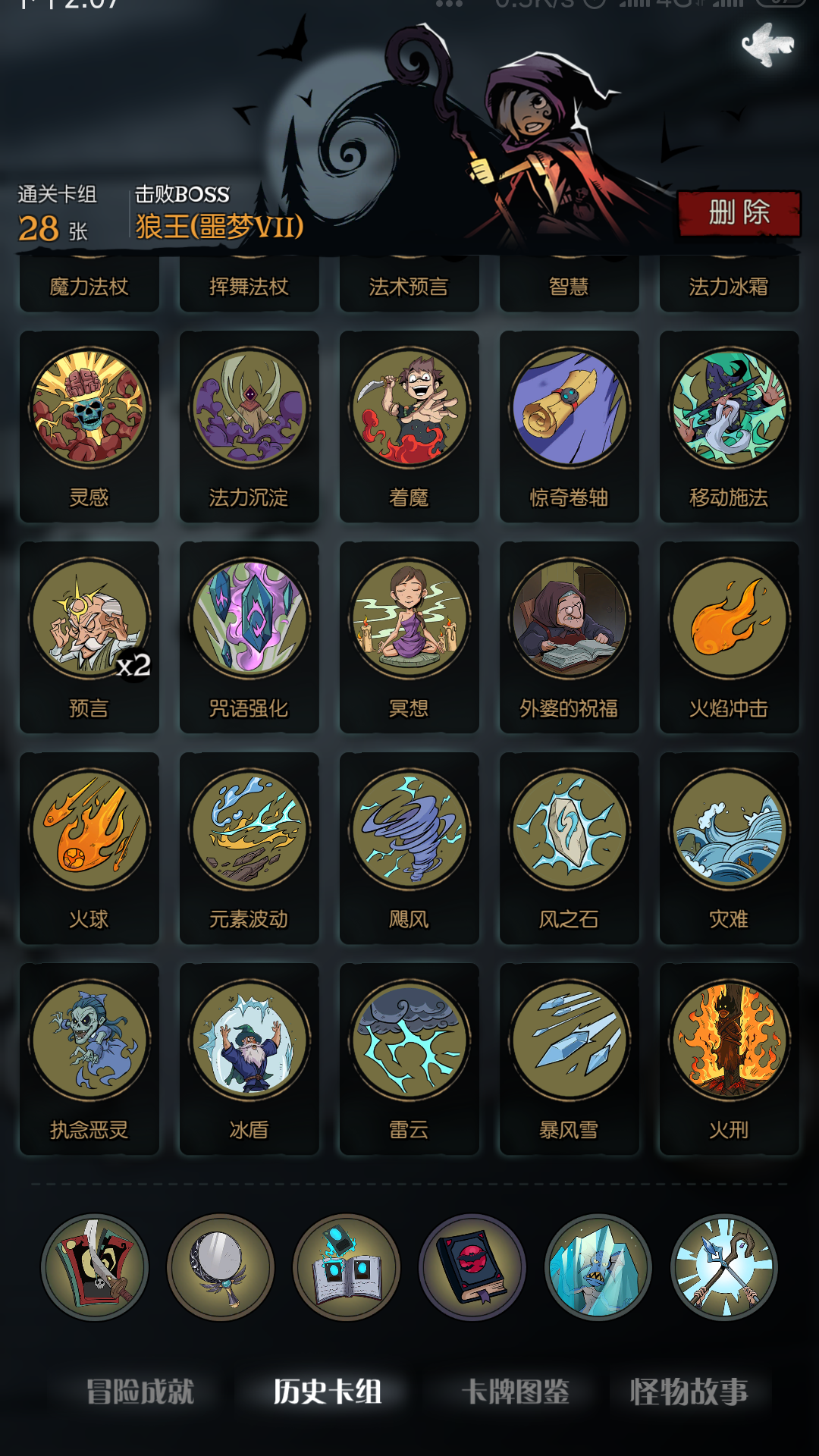Image resolution: width=819 pixels, height=1456 pixels.
Task: Click the pirate flag sword relic icon
Action: tap(95, 1267)
